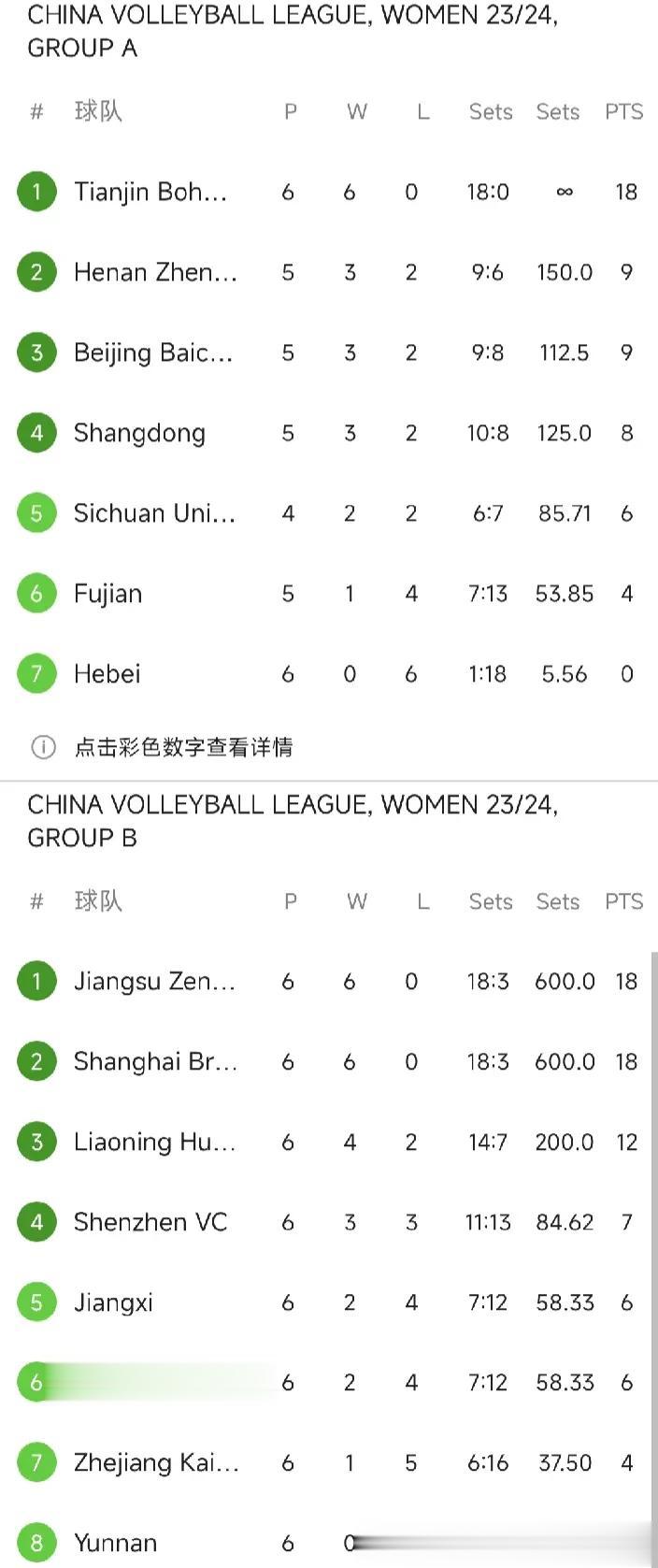The width and height of the screenshot is (658, 1568).
Task: Open Zhejiang Kai... team details
Action: 156,1463
